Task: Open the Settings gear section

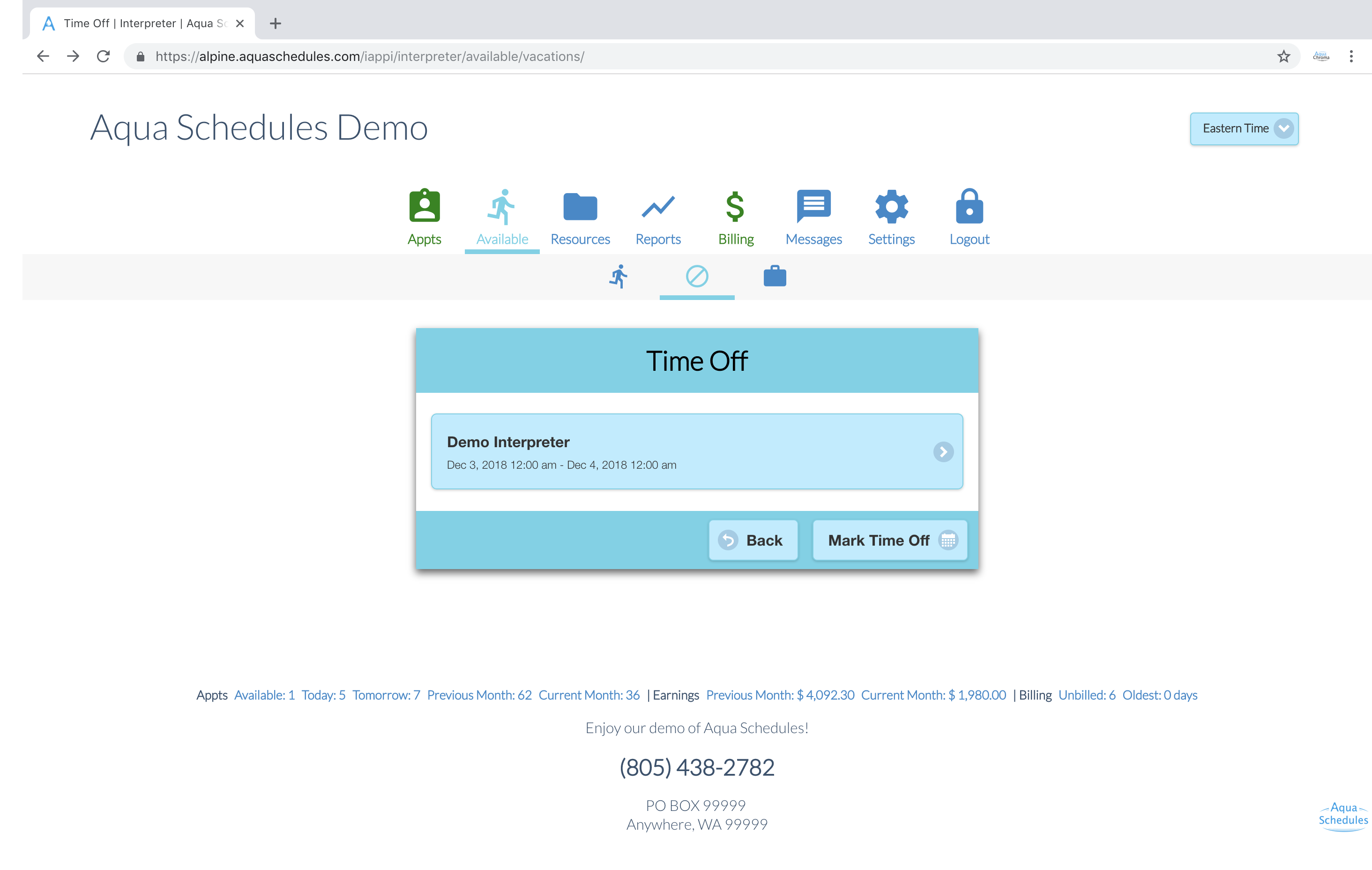Action: coord(892,218)
